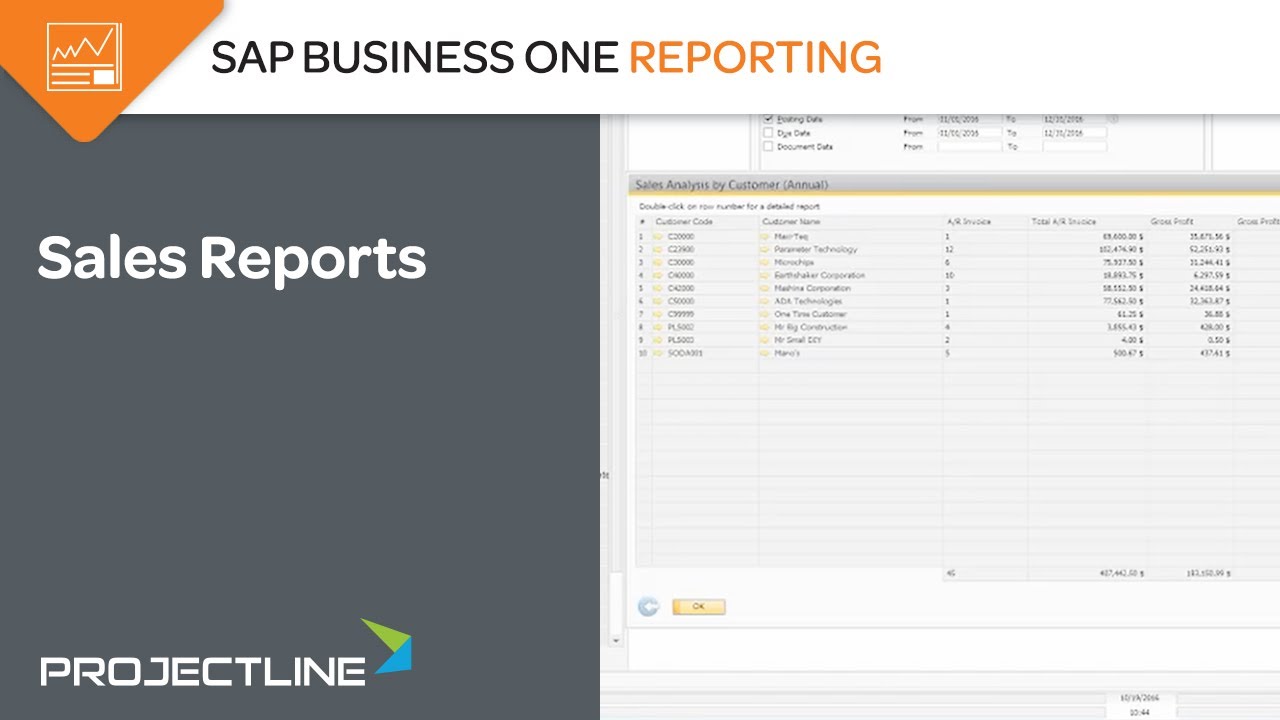Click the Due Date From field
Image resolution: width=1280 pixels, height=720 pixels.
969,133
